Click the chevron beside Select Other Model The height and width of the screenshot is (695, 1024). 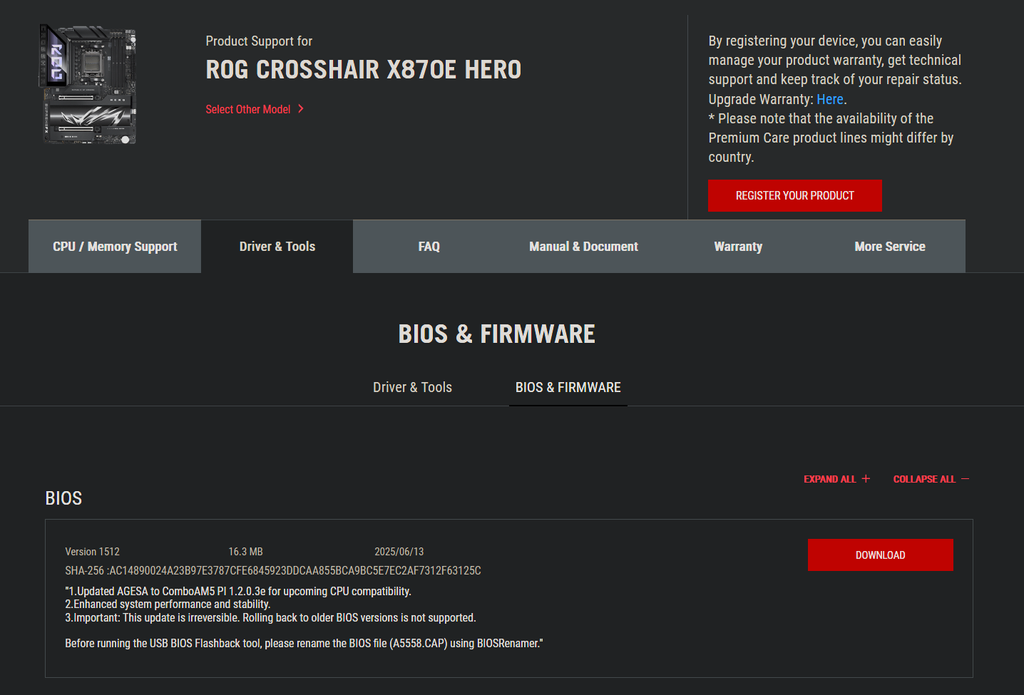coord(300,109)
